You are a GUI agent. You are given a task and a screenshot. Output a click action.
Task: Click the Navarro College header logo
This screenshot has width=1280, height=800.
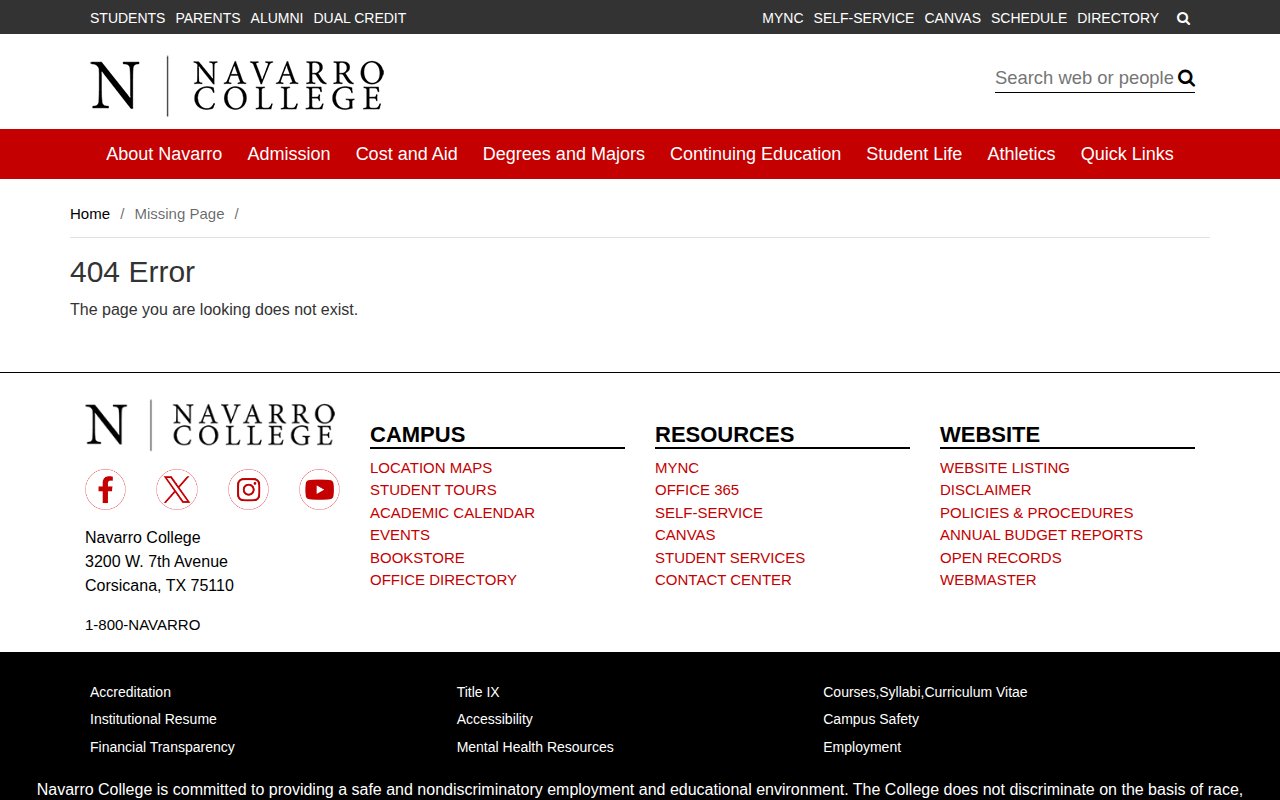click(x=237, y=85)
